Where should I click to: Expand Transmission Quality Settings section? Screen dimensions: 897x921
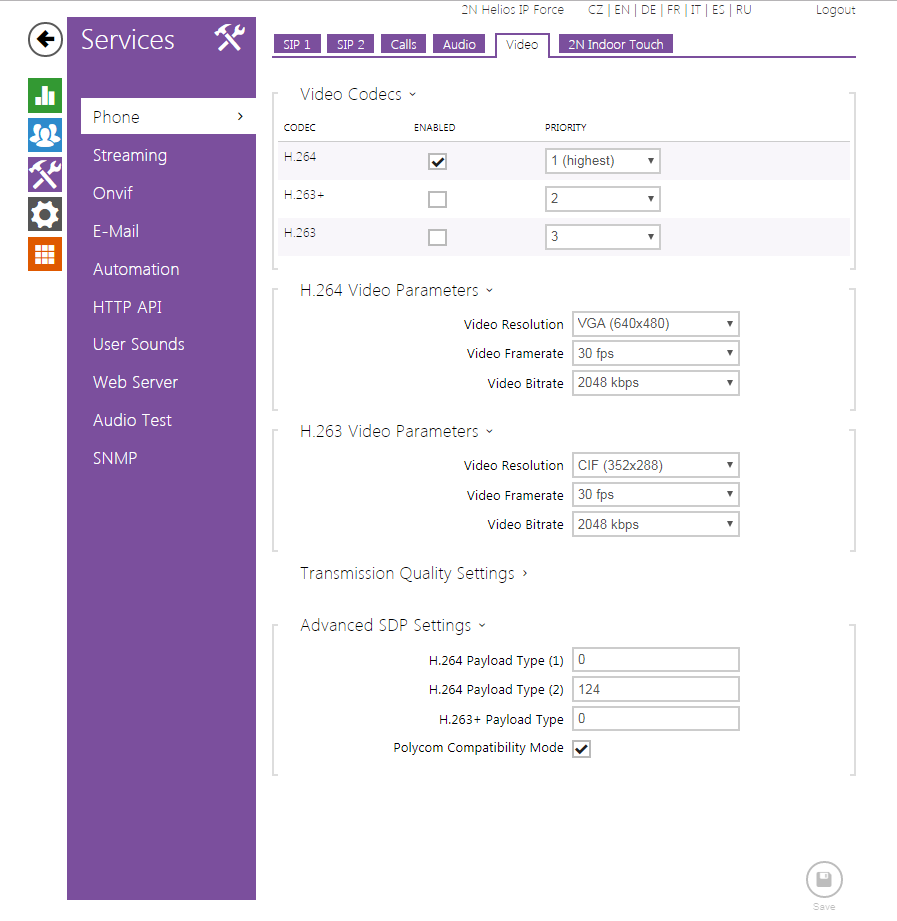coord(413,574)
